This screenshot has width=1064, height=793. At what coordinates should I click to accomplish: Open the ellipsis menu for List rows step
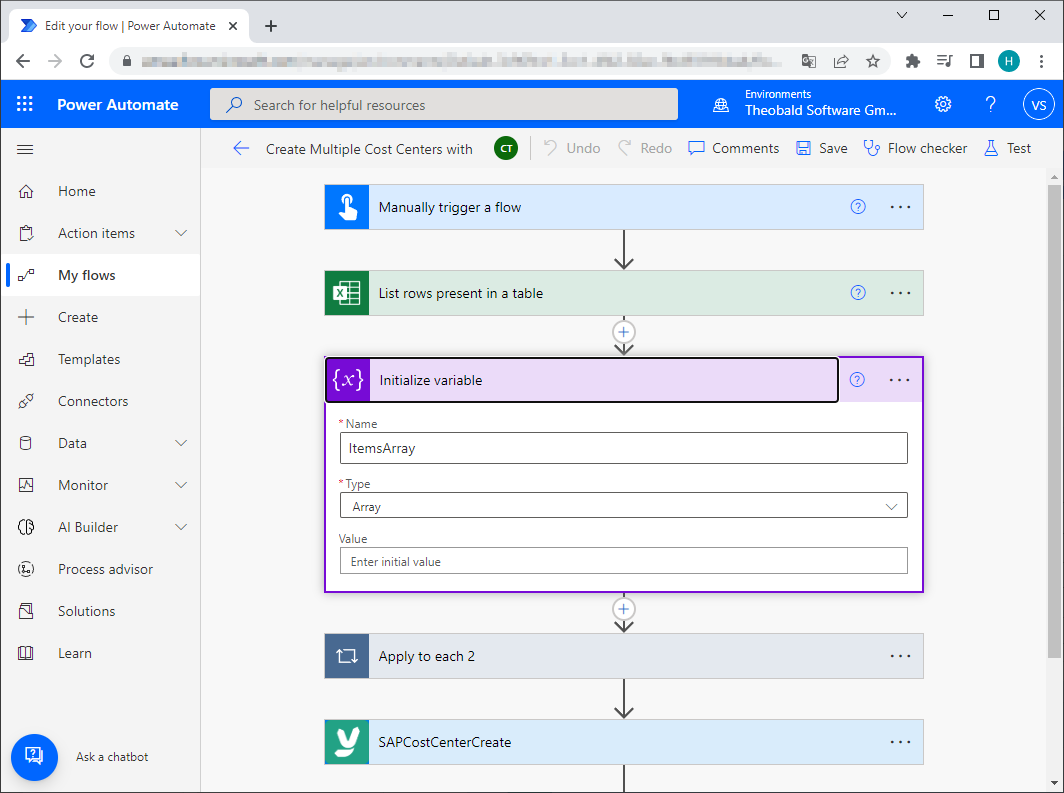(900, 293)
